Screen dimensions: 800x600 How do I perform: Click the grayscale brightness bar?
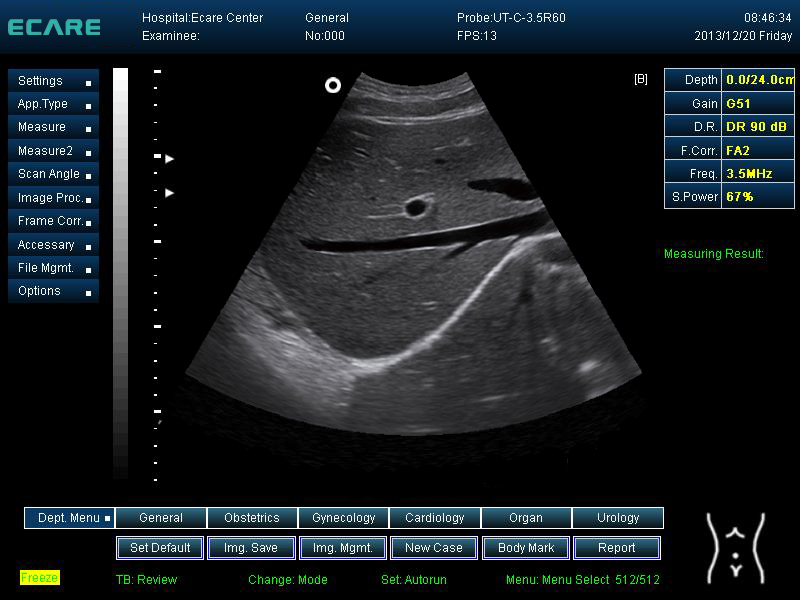coord(120,273)
